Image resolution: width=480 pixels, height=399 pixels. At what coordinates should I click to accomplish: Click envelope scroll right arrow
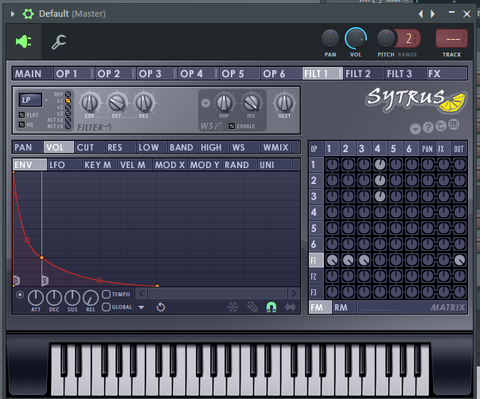[294, 294]
